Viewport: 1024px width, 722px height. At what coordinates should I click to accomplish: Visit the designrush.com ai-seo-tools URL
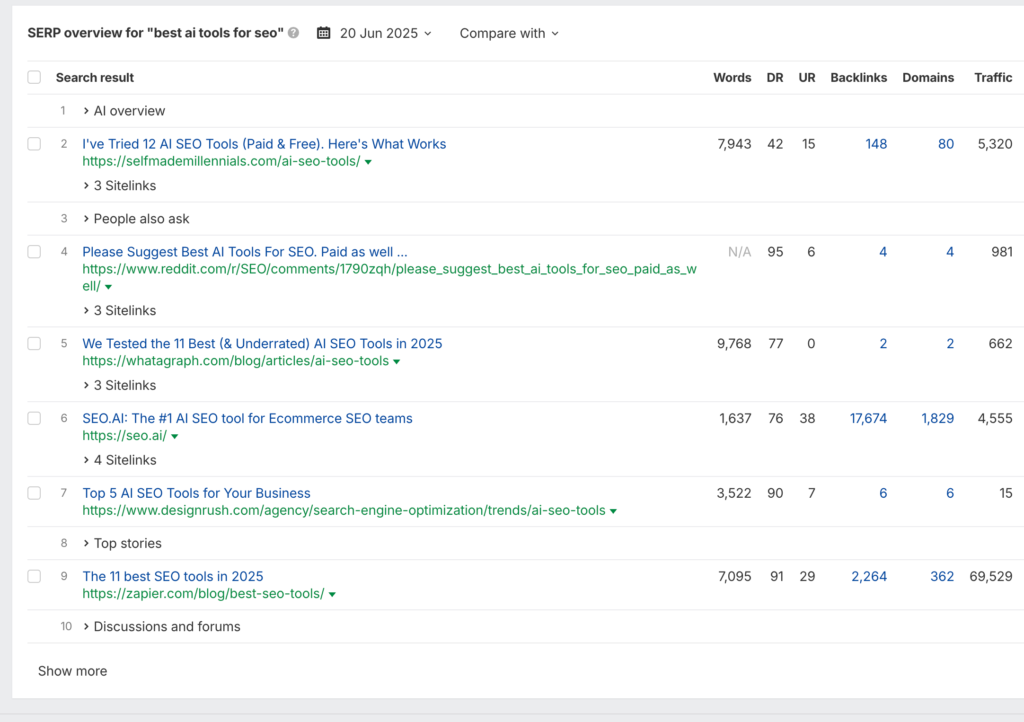344,510
